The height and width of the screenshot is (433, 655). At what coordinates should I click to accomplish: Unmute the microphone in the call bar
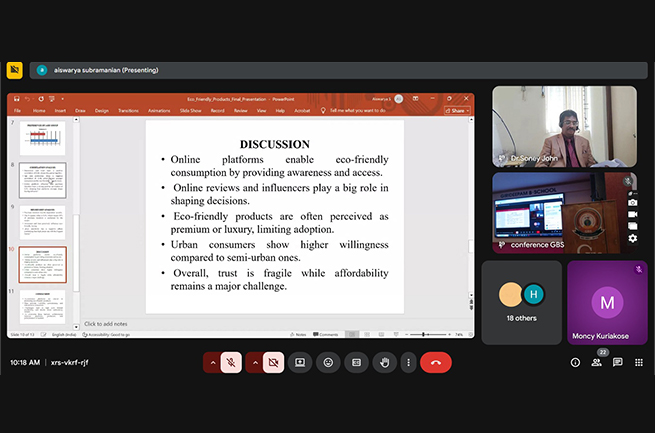coord(230,362)
